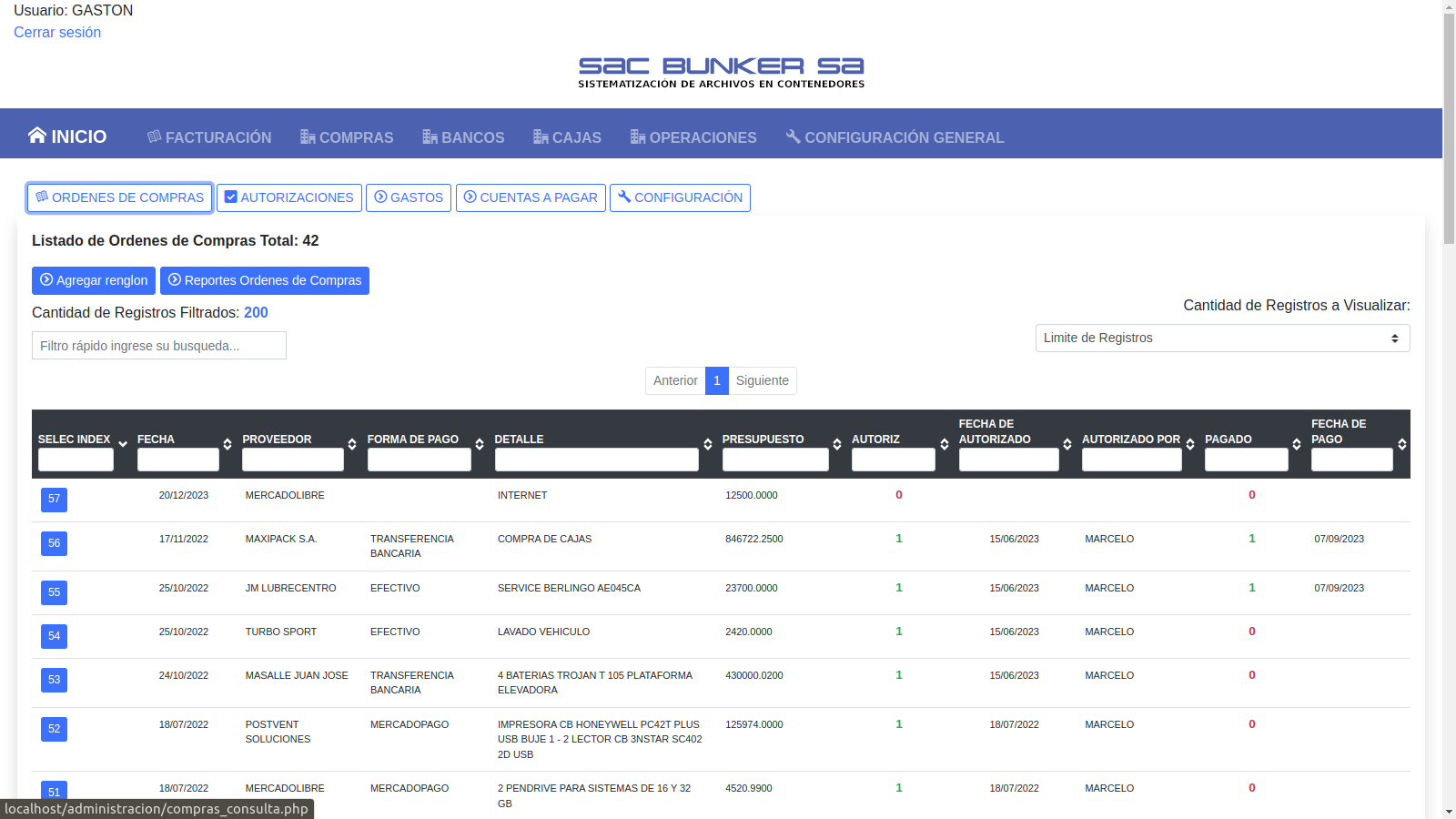Click the wrench icon for Configuración General
Screen dimensions: 1456x819
click(793, 136)
